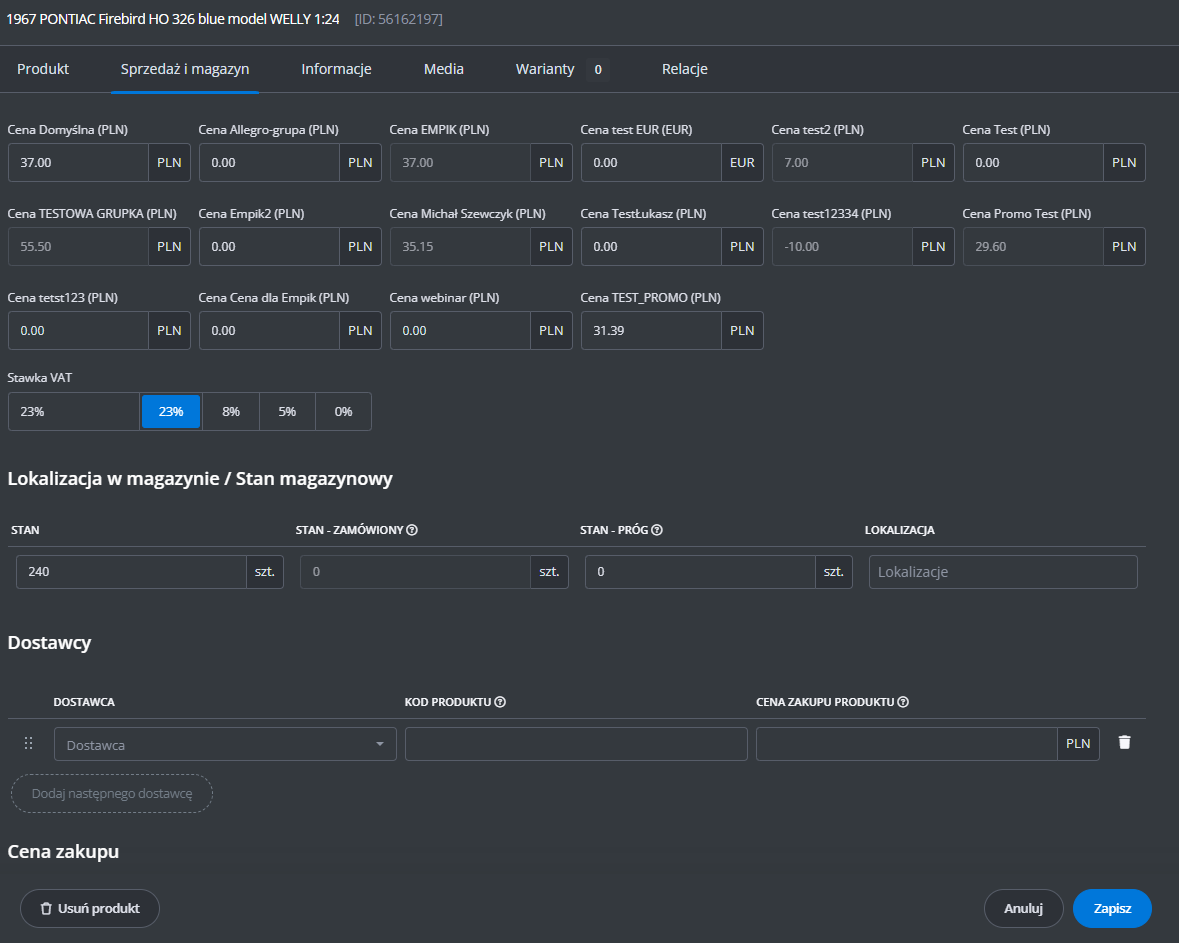Open the Media tab
The height and width of the screenshot is (943, 1179).
pyautogui.click(x=443, y=69)
